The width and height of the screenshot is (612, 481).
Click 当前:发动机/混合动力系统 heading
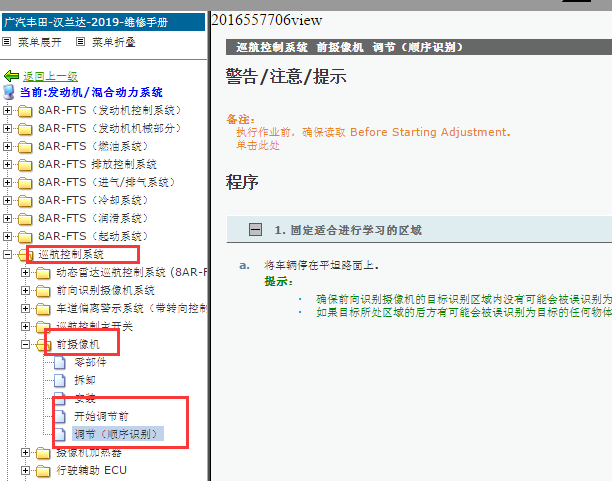(91, 93)
